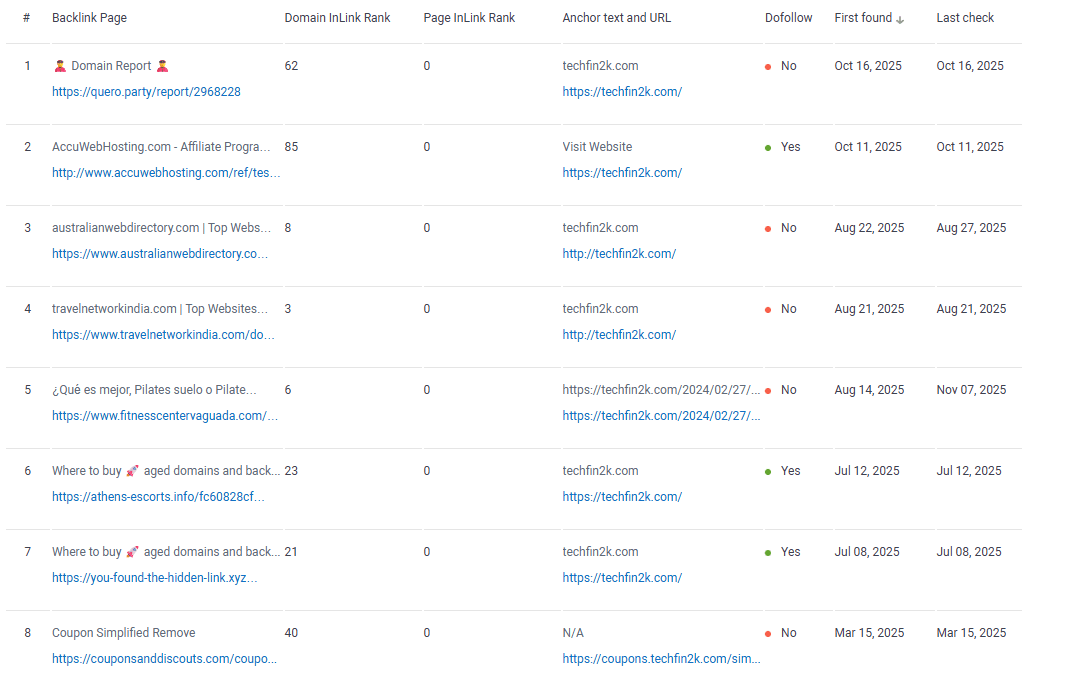Screen dimensions: 1085x697
Task: Click the Aug 14, 2025 First found date
Action: pos(869,390)
